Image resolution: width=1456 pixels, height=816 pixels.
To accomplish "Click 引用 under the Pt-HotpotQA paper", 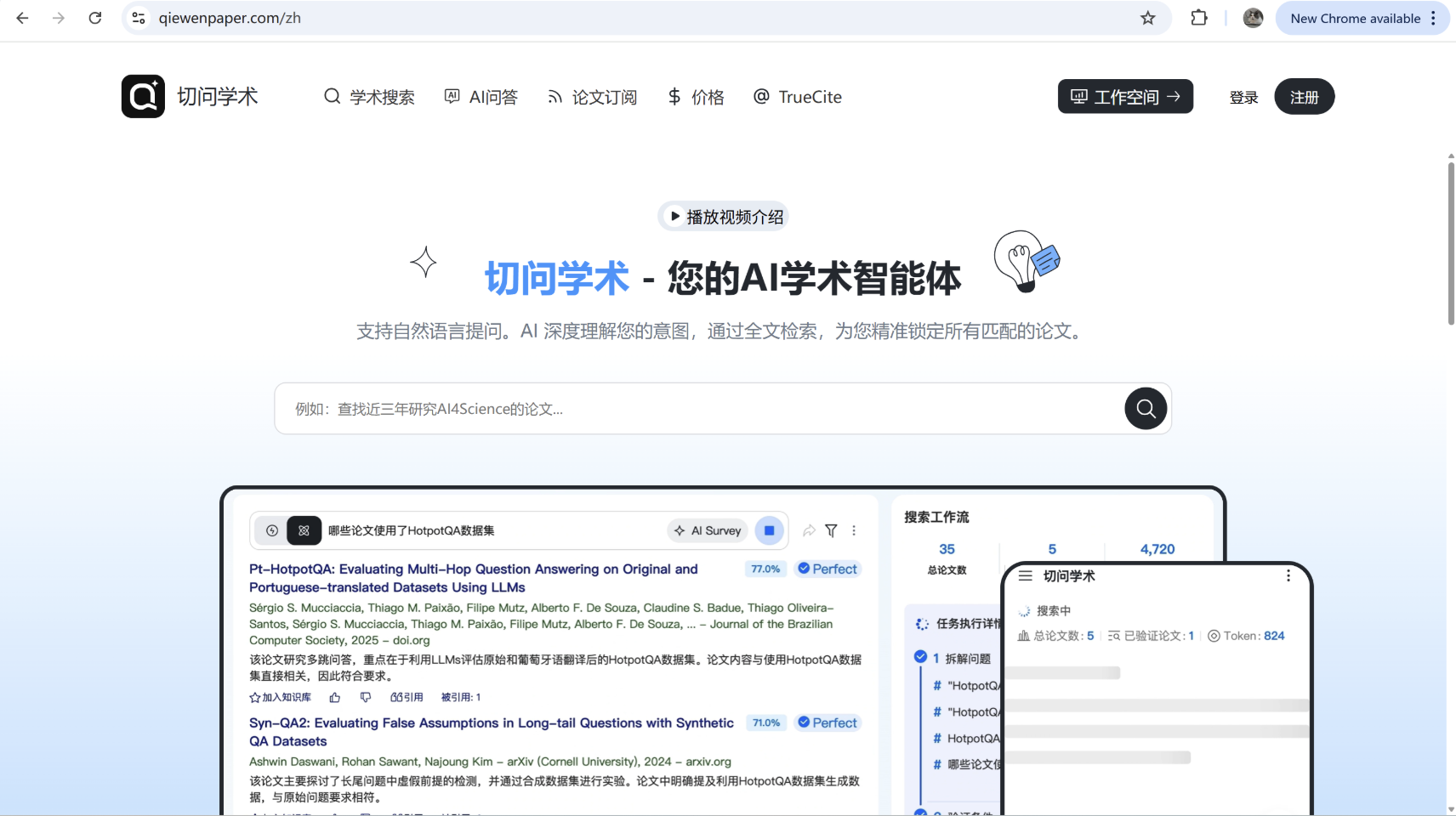I will [x=407, y=697].
